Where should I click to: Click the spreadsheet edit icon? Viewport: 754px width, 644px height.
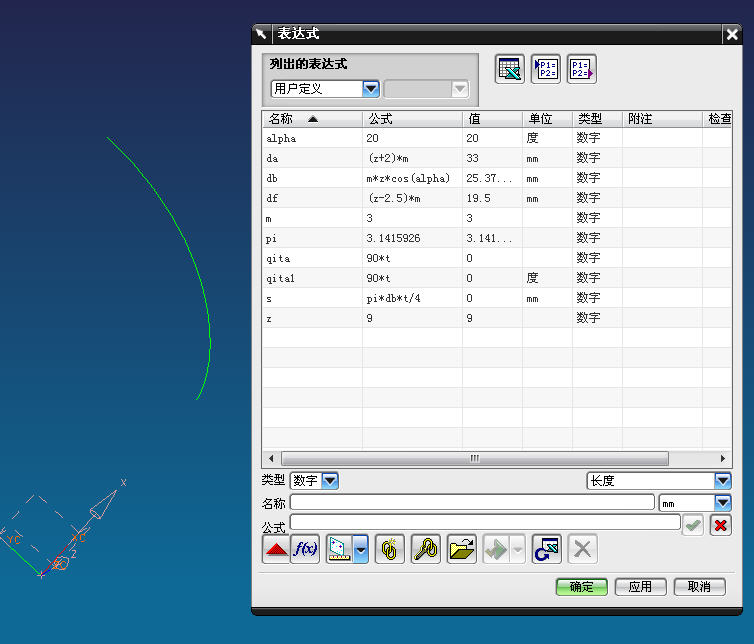coord(510,69)
